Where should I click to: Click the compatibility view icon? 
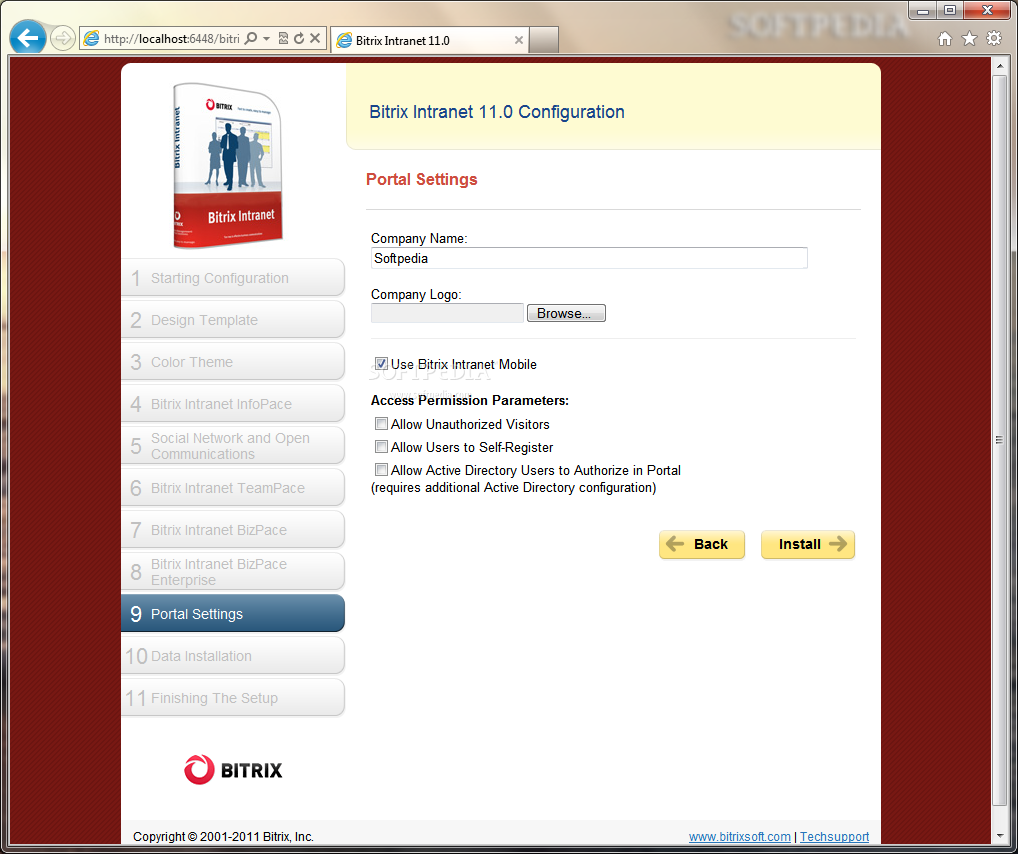tap(283, 38)
